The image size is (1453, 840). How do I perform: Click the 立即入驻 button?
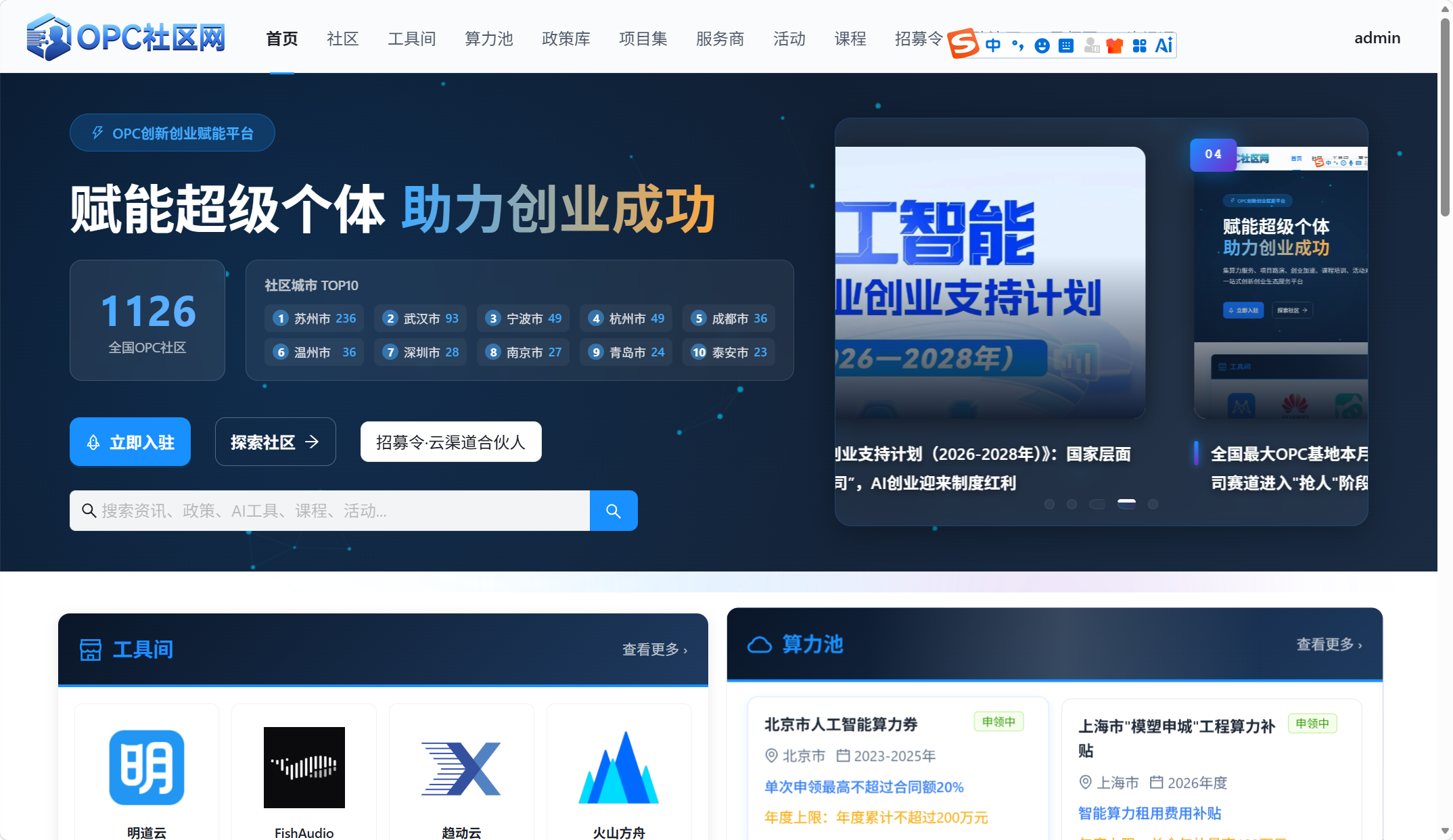(x=130, y=442)
